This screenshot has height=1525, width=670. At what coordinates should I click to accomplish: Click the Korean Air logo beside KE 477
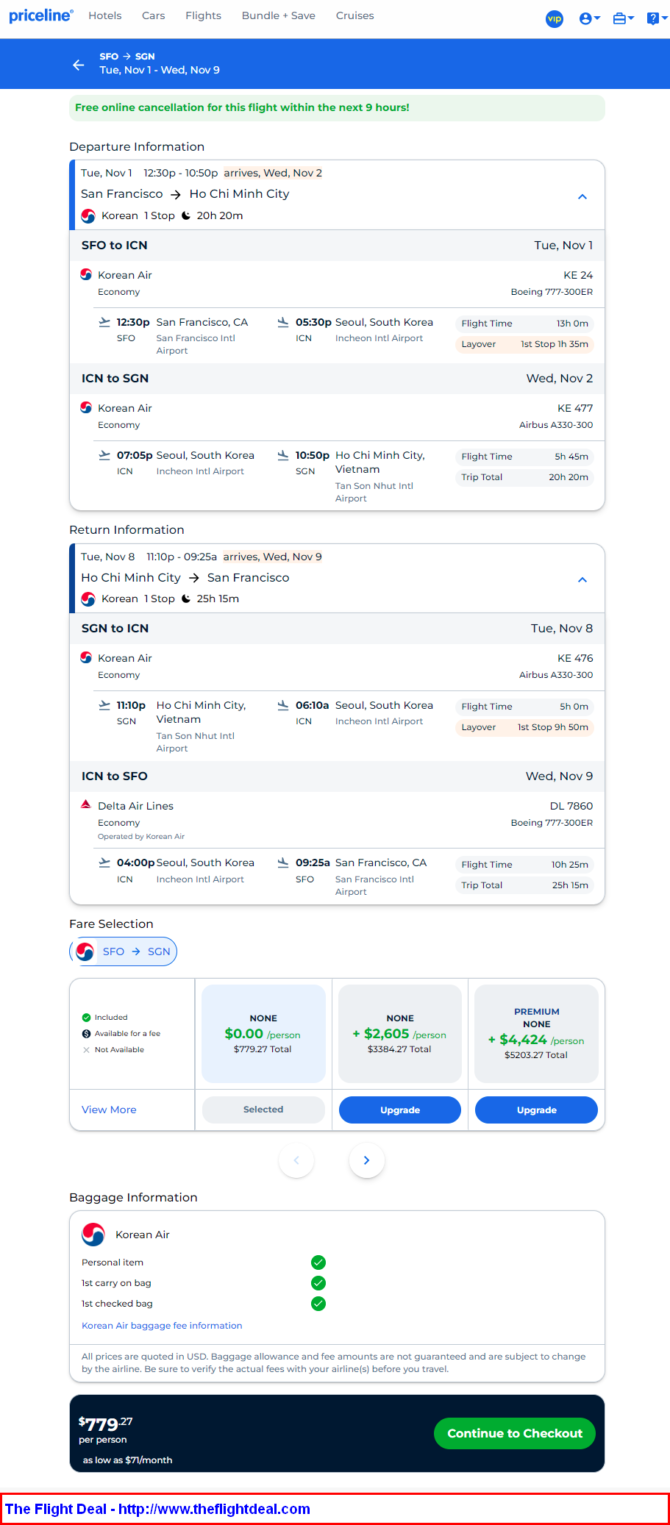pos(86,408)
